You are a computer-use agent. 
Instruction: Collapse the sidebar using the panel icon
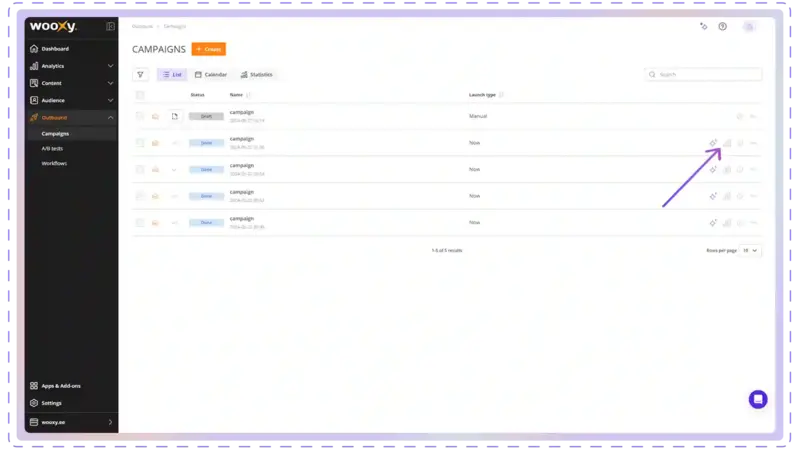point(110,26)
